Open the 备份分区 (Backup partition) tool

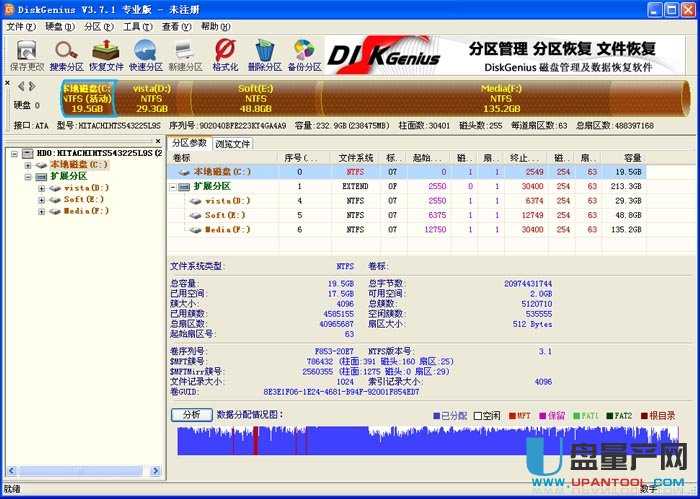[304, 53]
